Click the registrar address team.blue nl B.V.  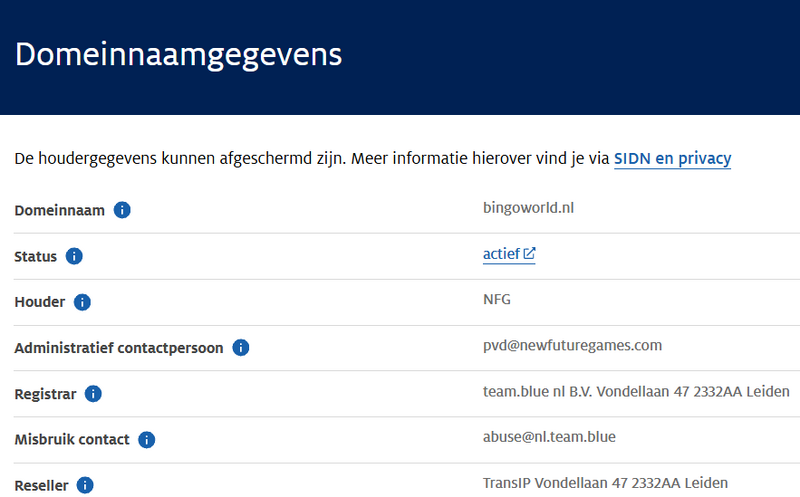click(x=636, y=391)
